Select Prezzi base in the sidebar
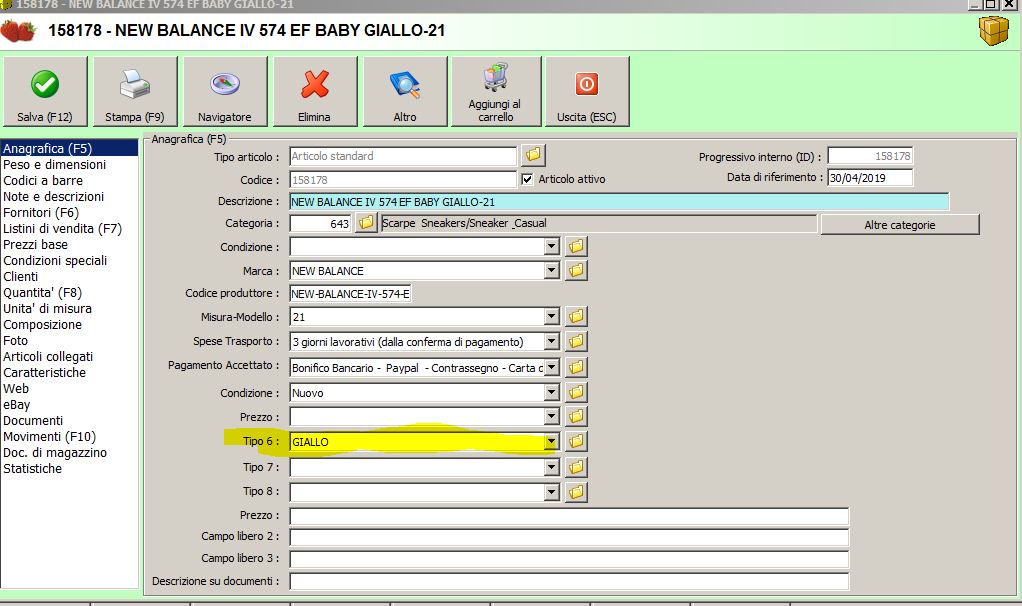The height and width of the screenshot is (606, 1022). 36,244
